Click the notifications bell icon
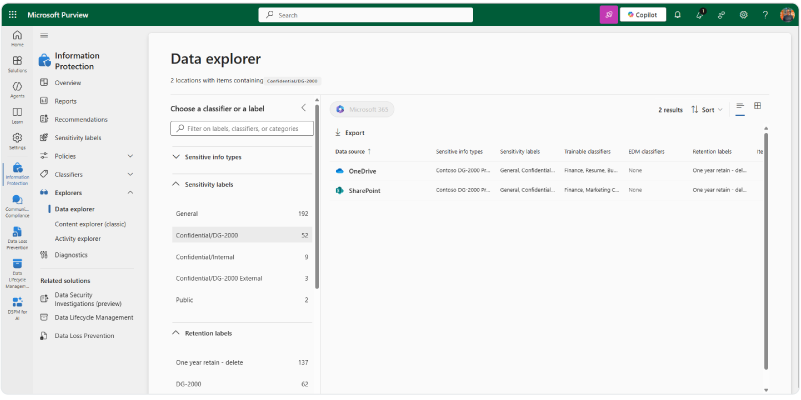 pos(677,15)
